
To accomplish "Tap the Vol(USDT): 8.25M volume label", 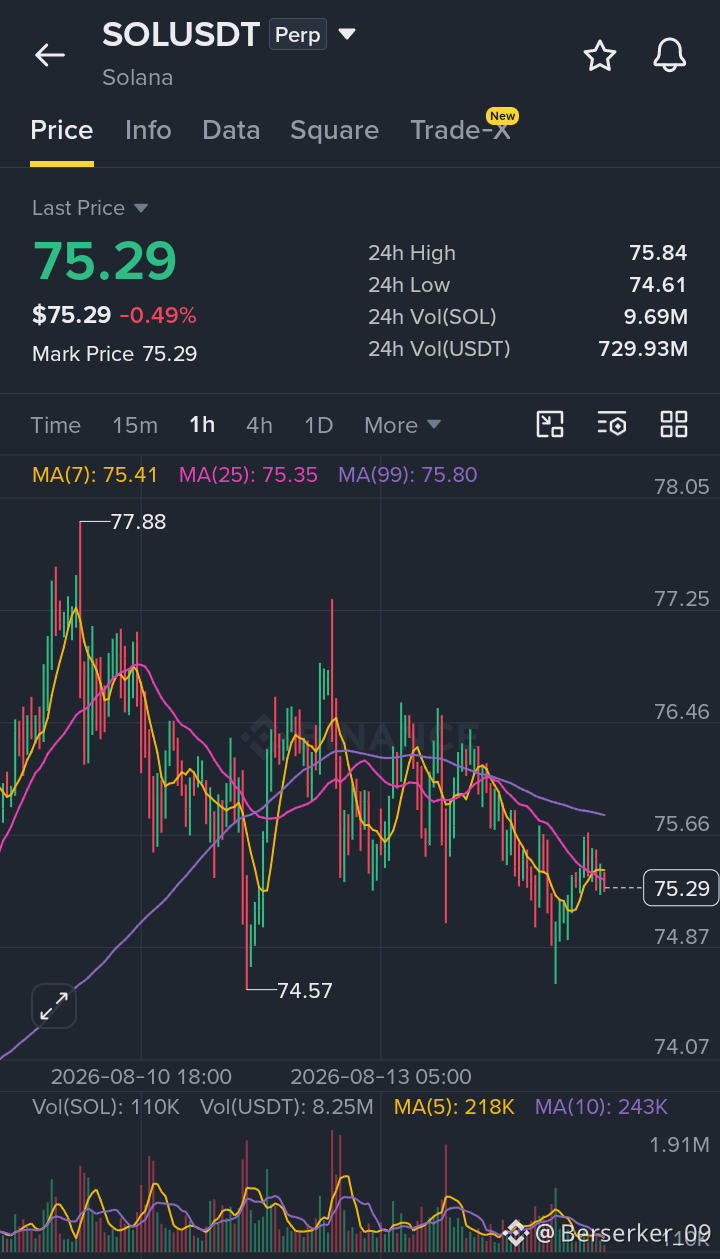I will [x=287, y=1107].
